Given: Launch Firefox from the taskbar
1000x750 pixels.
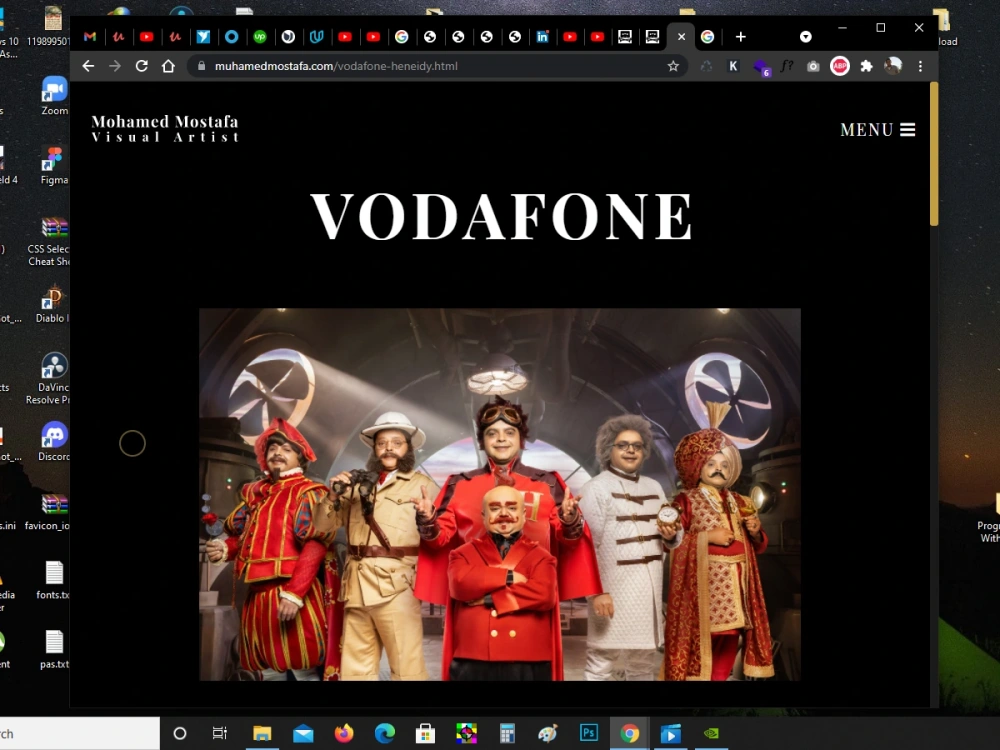Looking at the screenshot, I should click(344, 733).
